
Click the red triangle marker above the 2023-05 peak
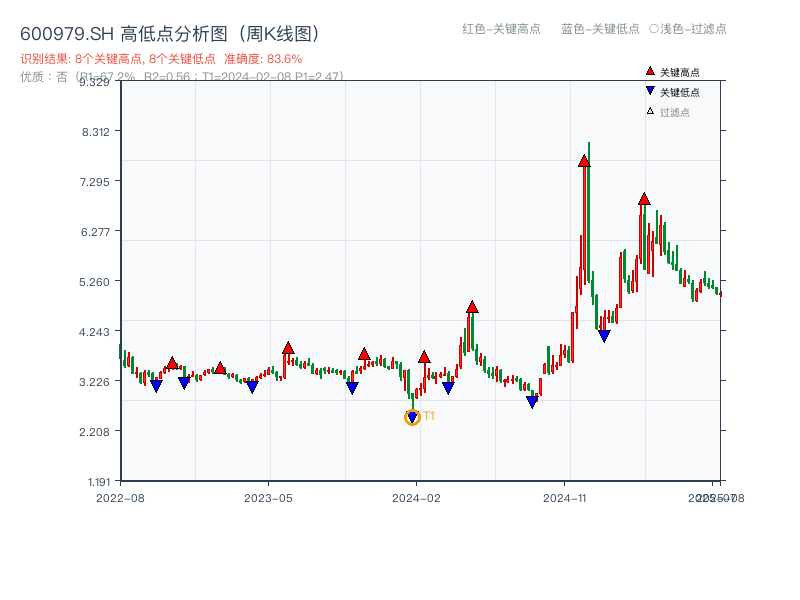tap(289, 347)
